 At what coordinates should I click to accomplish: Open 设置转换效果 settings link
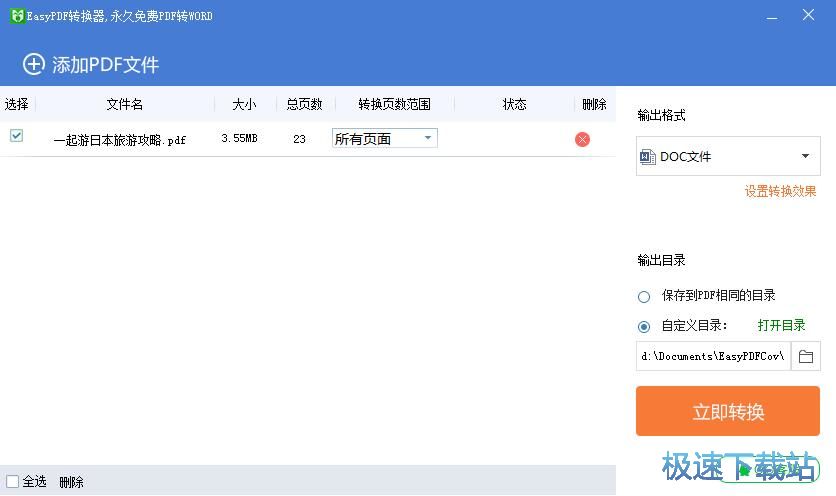[780, 191]
